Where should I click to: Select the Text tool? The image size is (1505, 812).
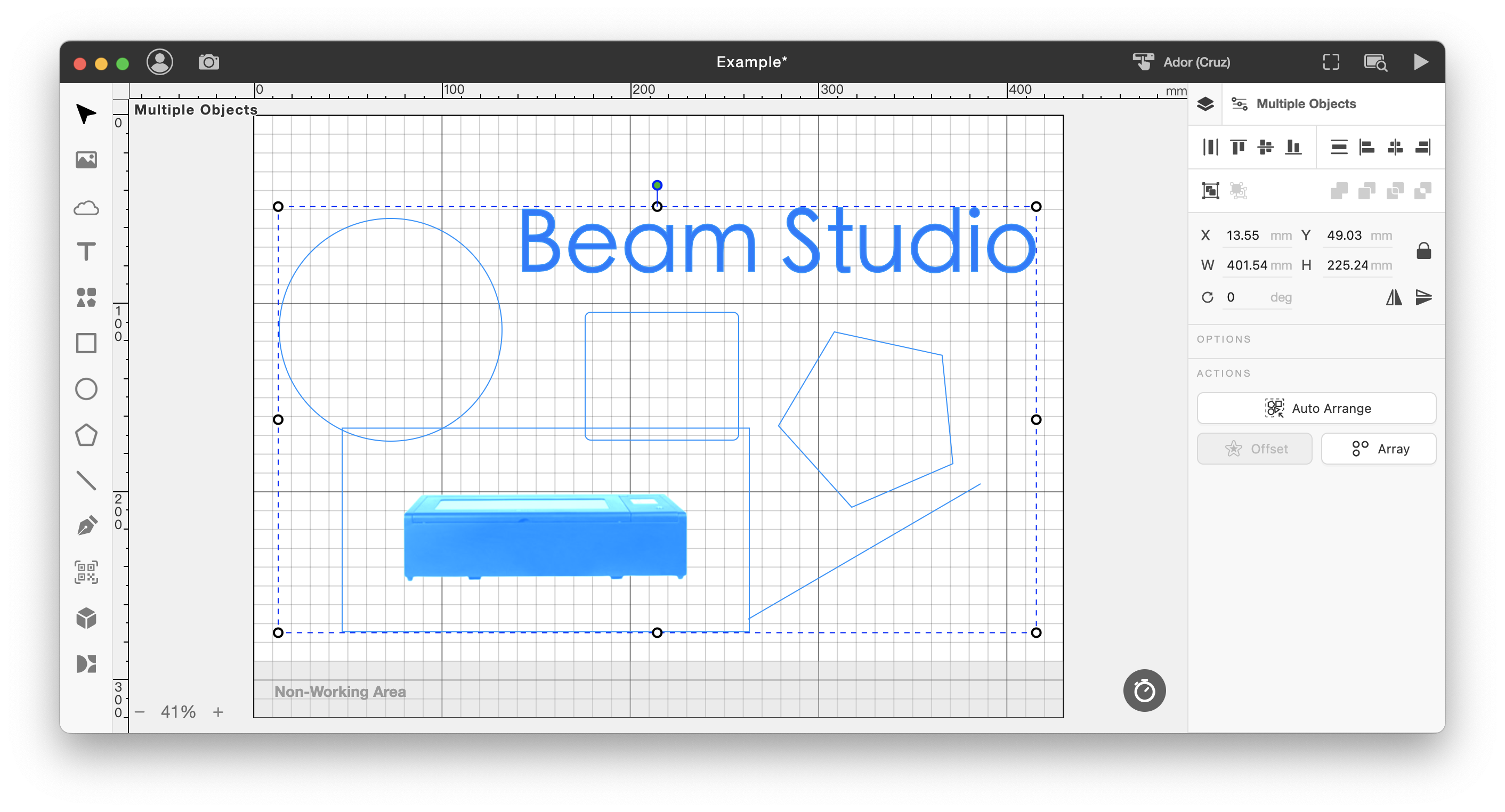point(86,252)
